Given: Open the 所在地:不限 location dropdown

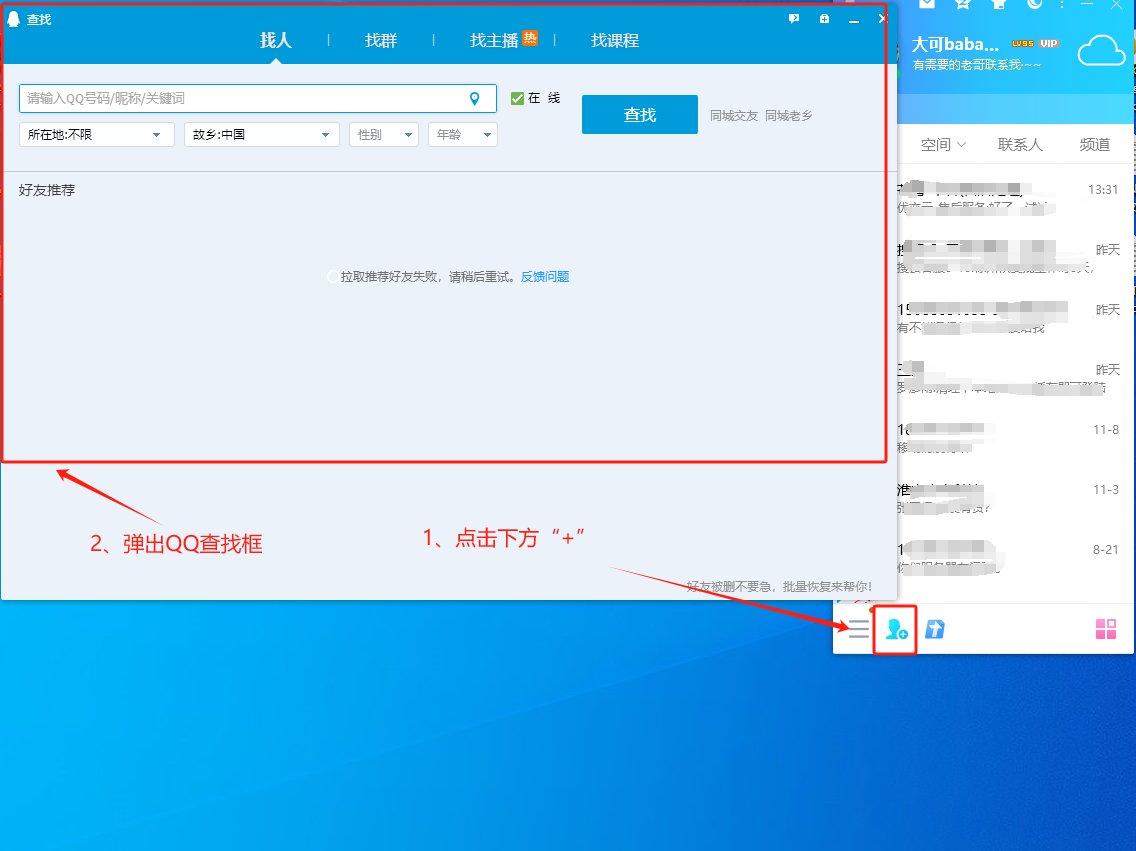Looking at the screenshot, I should click(96, 133).
